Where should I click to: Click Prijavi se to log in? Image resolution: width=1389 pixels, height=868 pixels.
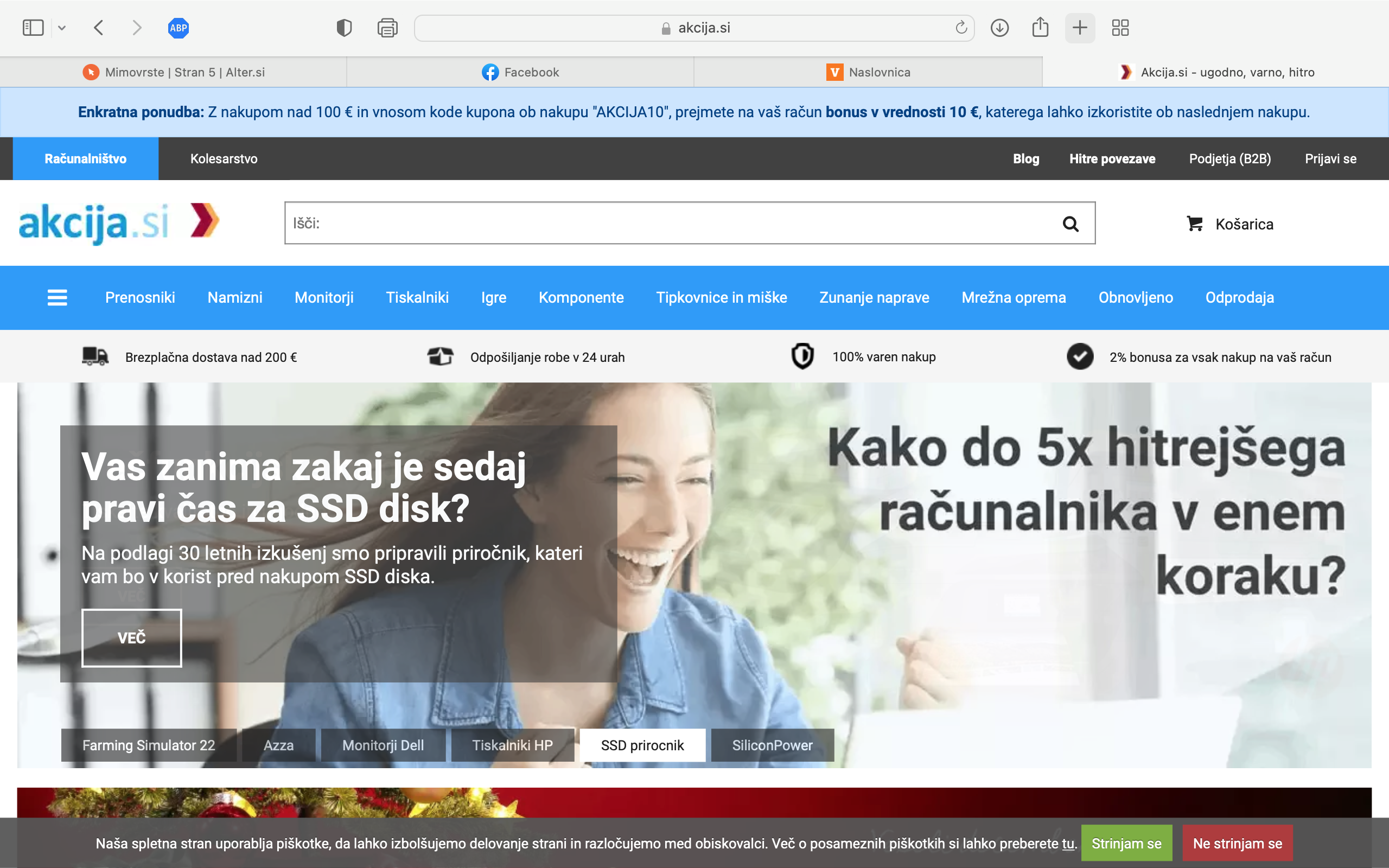(x=1330, y=159)
